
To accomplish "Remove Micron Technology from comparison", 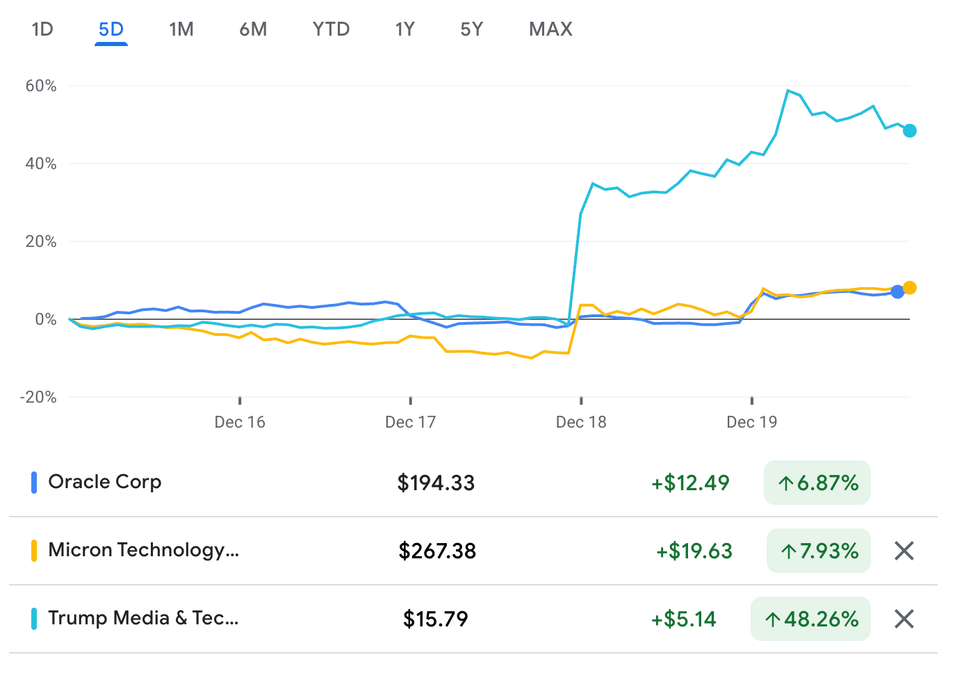I will (904, 551).
